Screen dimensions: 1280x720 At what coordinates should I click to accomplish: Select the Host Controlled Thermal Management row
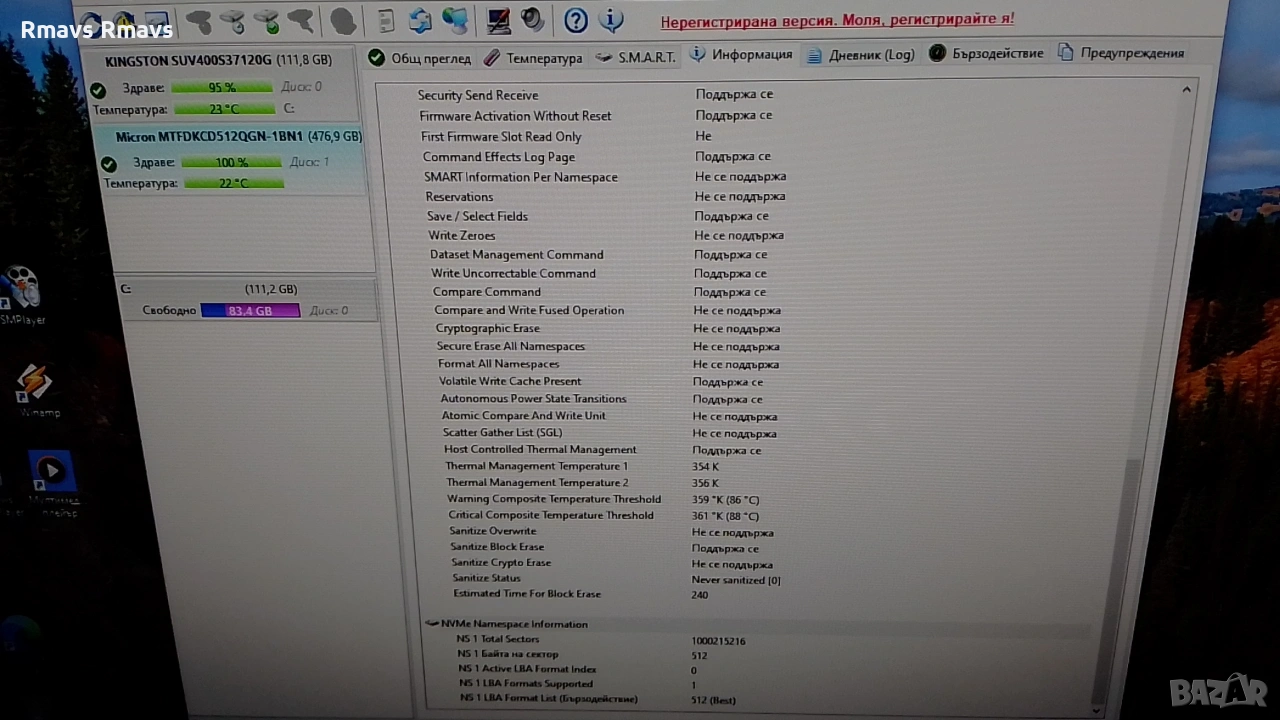point(603,450)
